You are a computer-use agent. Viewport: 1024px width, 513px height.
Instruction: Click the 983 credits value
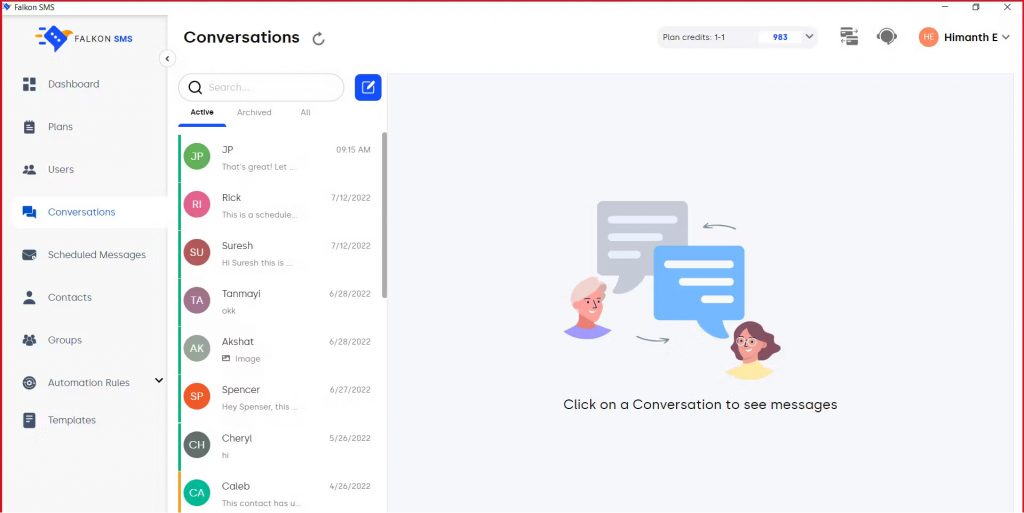coord(780,37)
